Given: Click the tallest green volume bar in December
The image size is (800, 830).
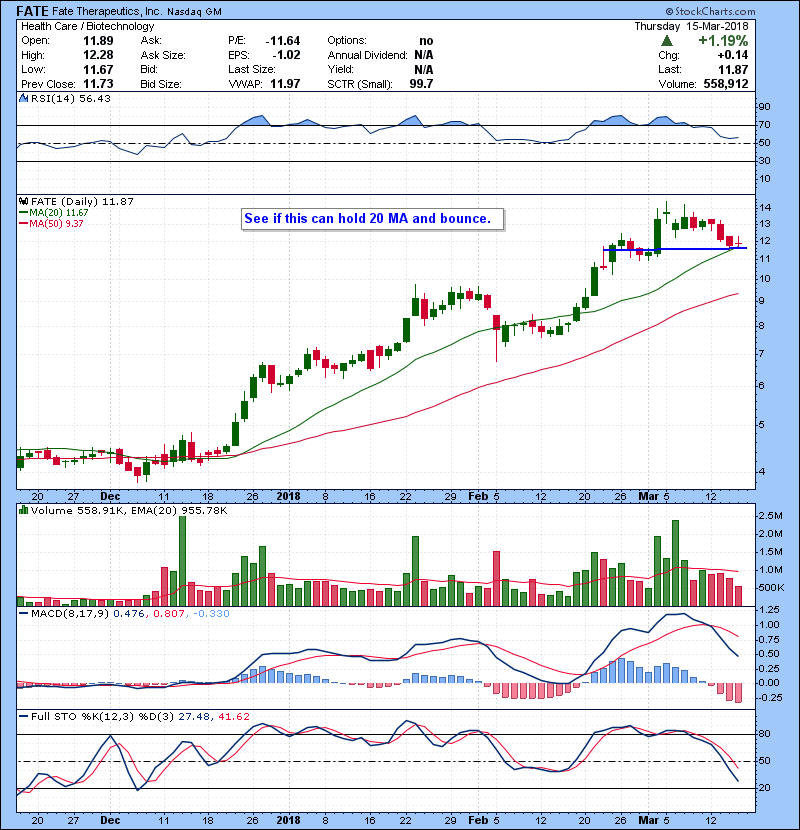Looking at the screenshot, I should pos(182,561).
